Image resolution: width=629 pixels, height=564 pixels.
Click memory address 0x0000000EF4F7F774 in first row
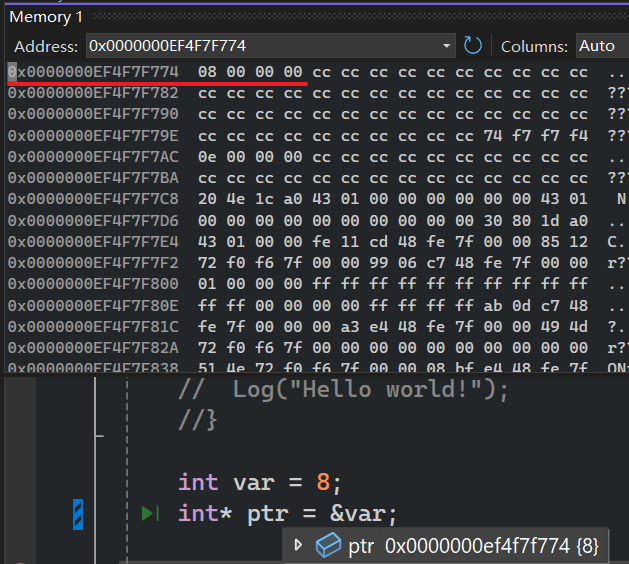pos(93,72)
